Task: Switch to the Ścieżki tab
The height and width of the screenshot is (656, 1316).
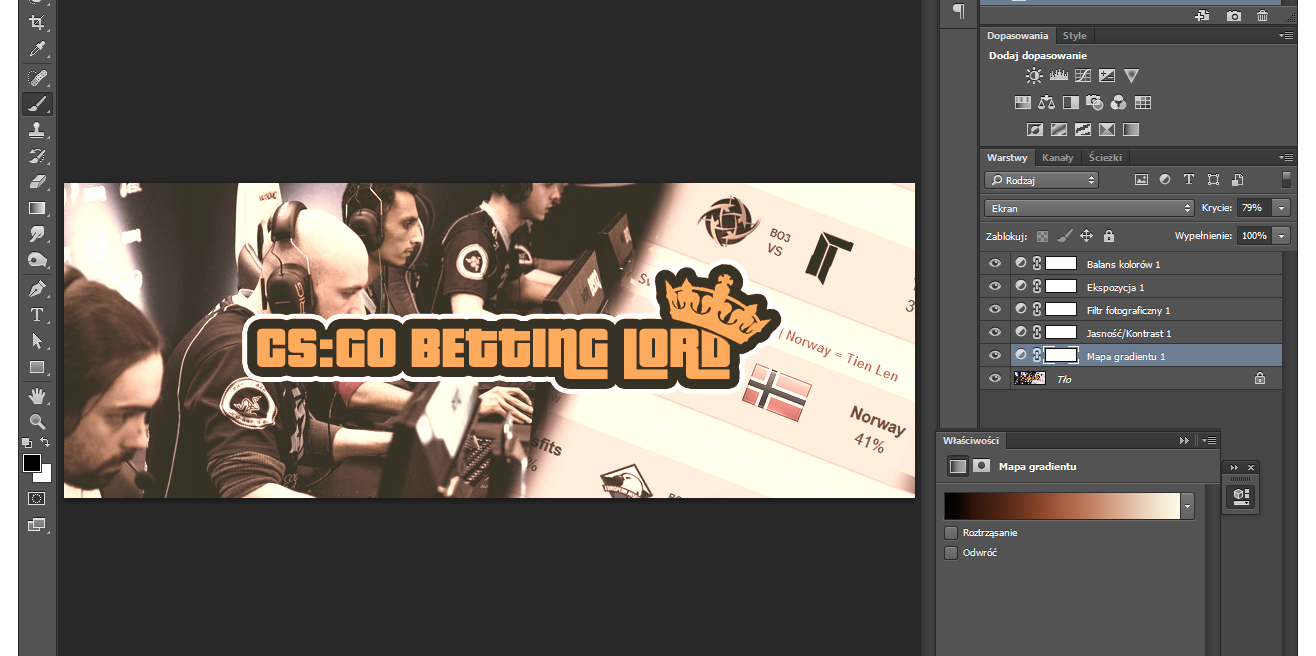Action: 1105,157
